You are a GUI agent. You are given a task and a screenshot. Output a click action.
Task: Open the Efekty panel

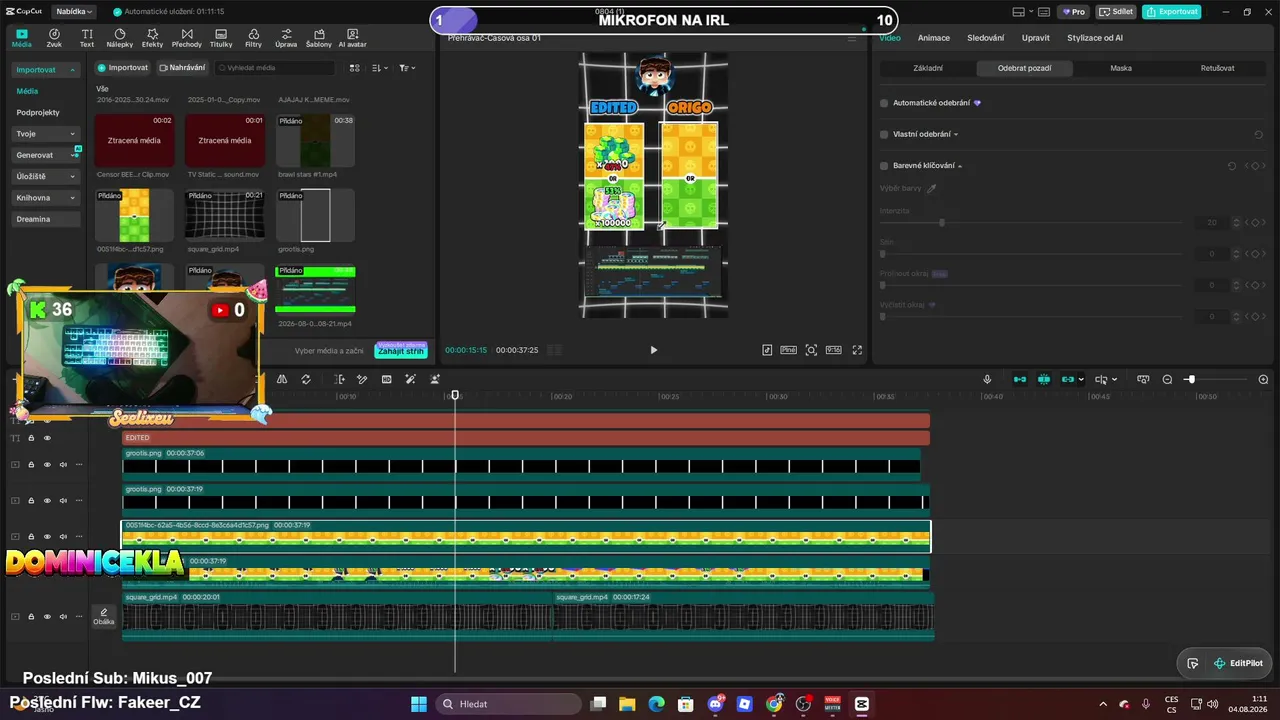pos(153,38)
